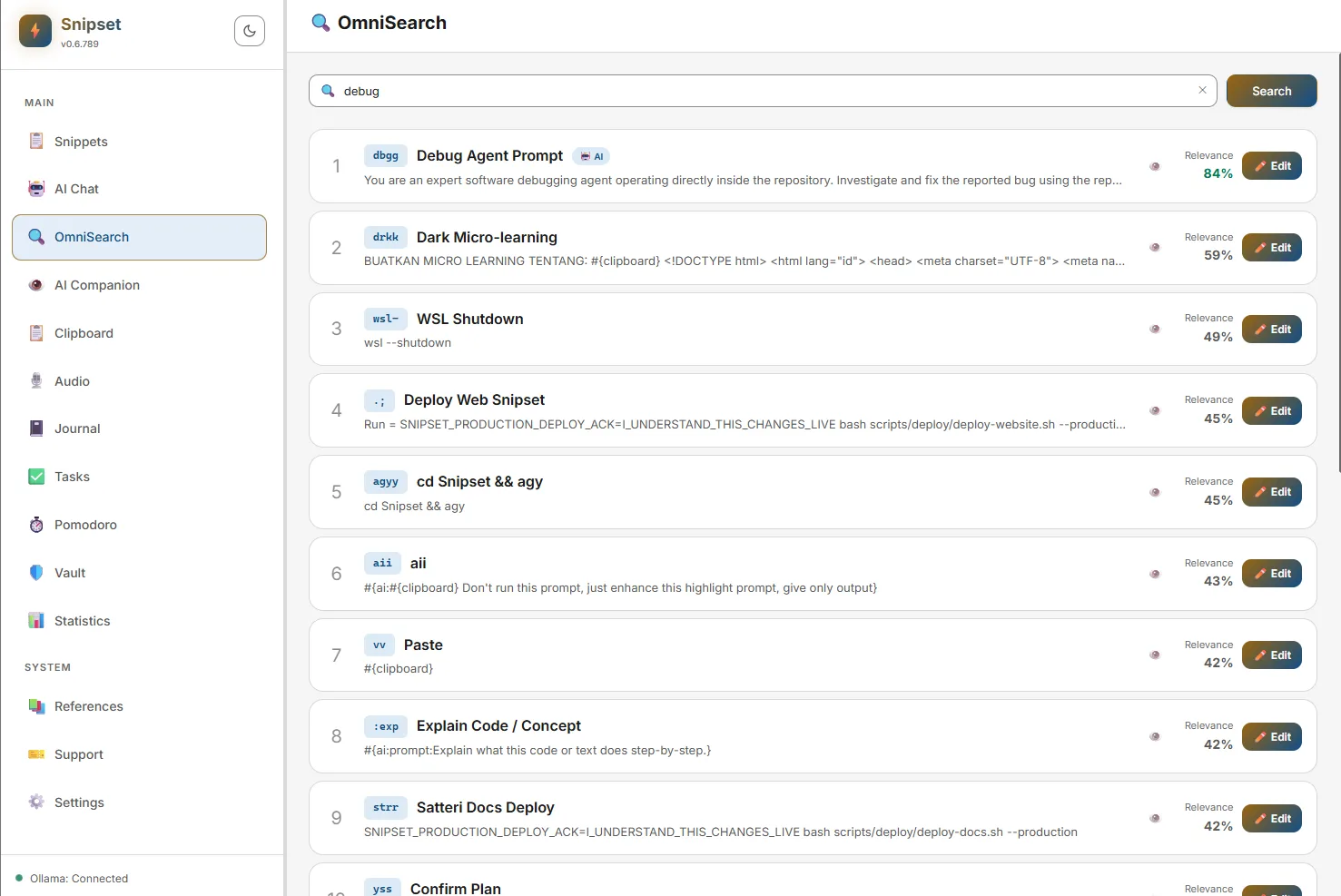Click the AI badge on Debug Agent Prompt
The height and width of the screenshot is (896, 1341).
(592, 156)
